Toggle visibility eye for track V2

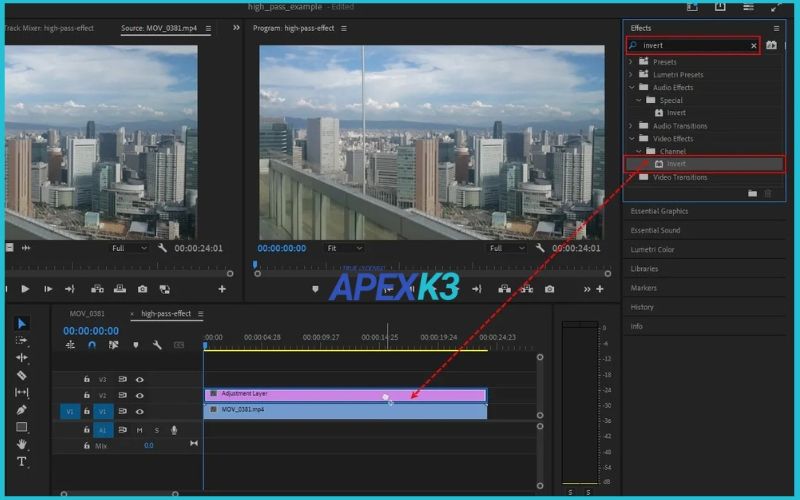tap(140, 395)
